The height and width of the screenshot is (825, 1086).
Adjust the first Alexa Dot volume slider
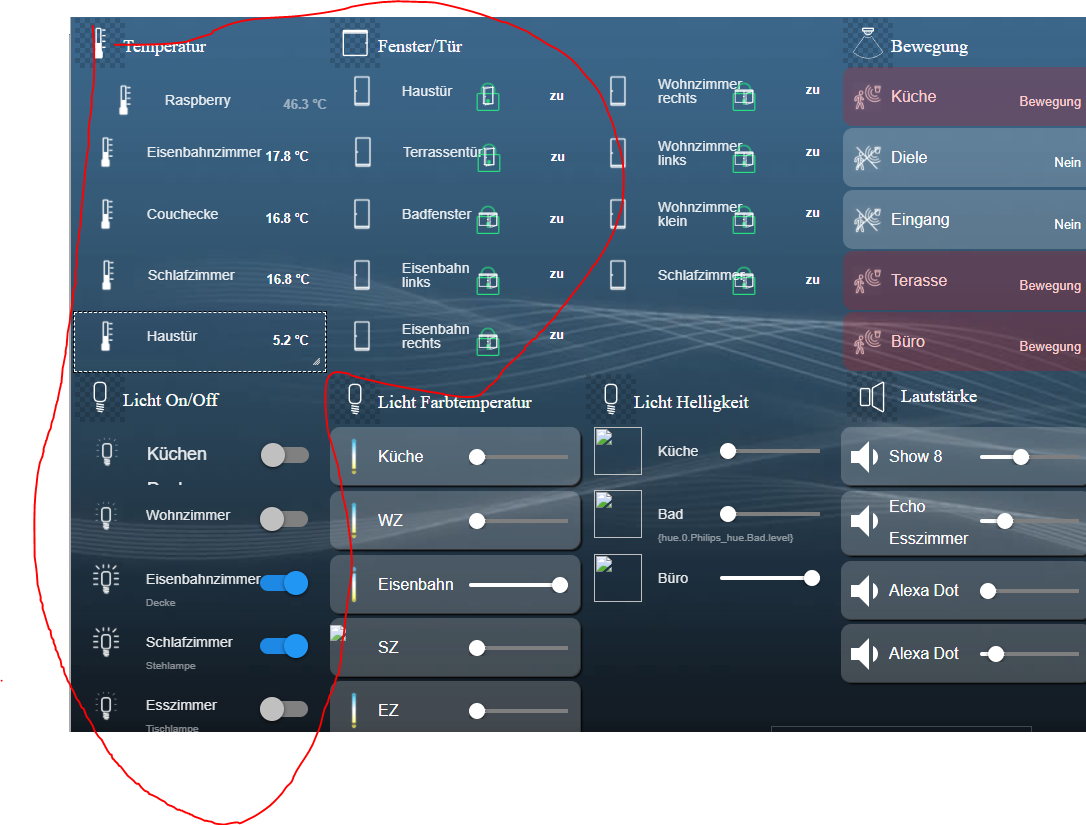point(1030,591)
